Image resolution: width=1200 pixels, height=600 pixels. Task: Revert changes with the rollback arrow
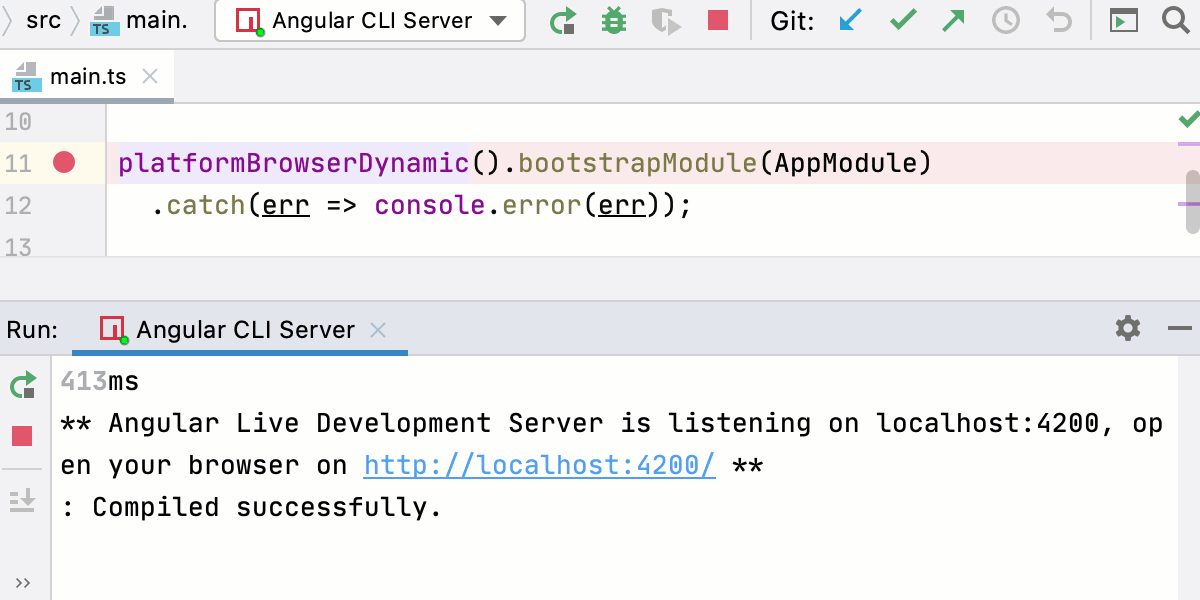(1058, 21)
